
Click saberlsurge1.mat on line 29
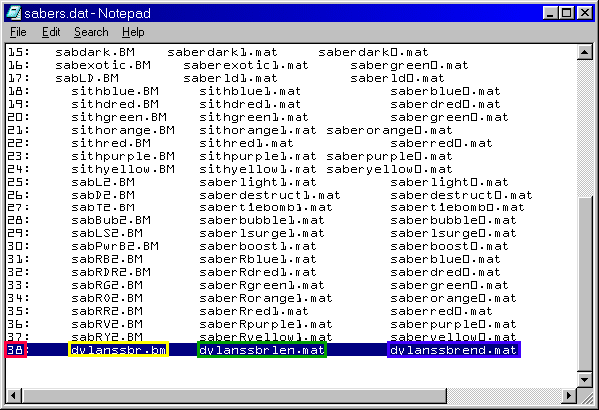tap(262, 233)
